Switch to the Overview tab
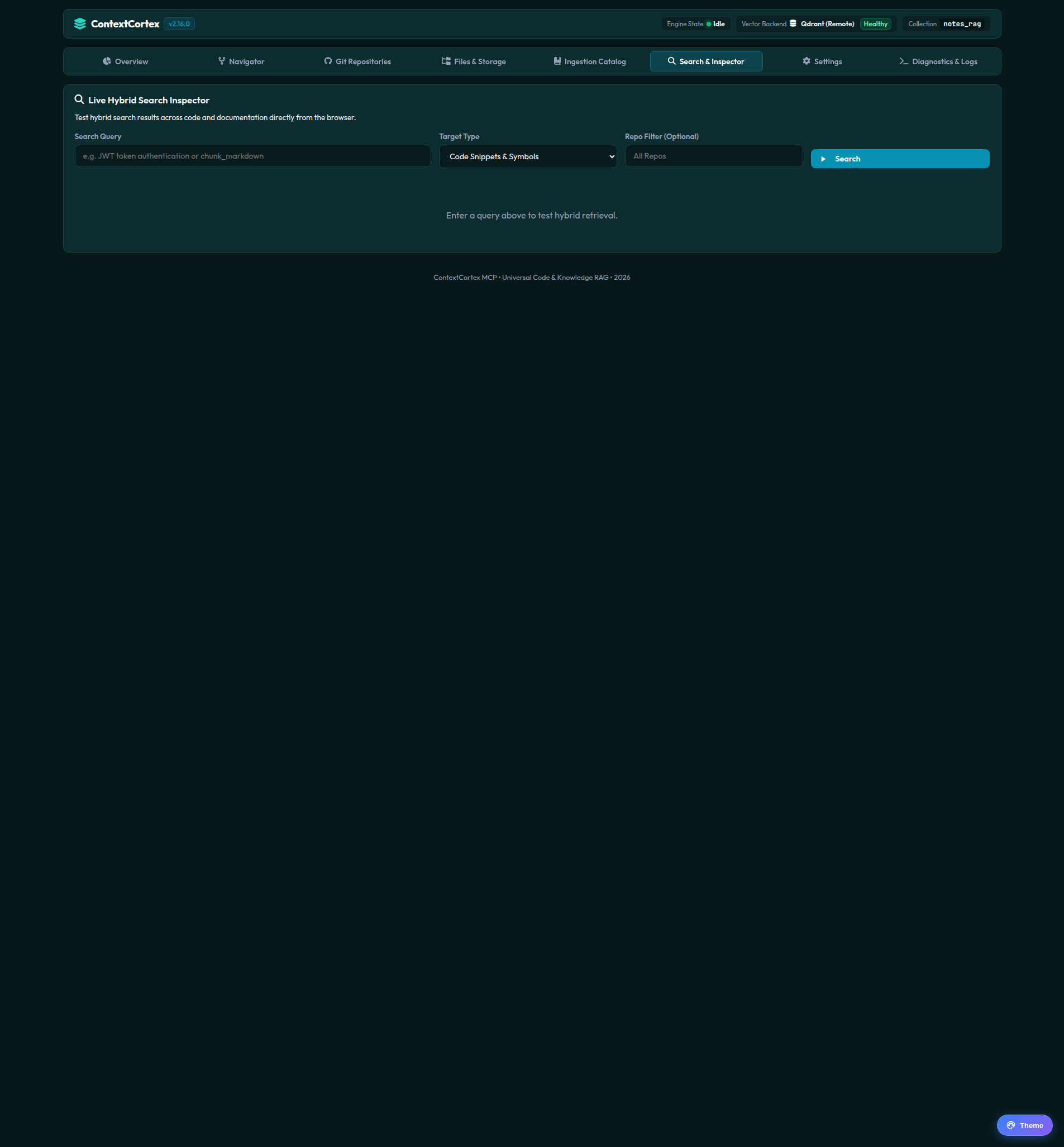Screen dimensions: 1064x1147 126,61
